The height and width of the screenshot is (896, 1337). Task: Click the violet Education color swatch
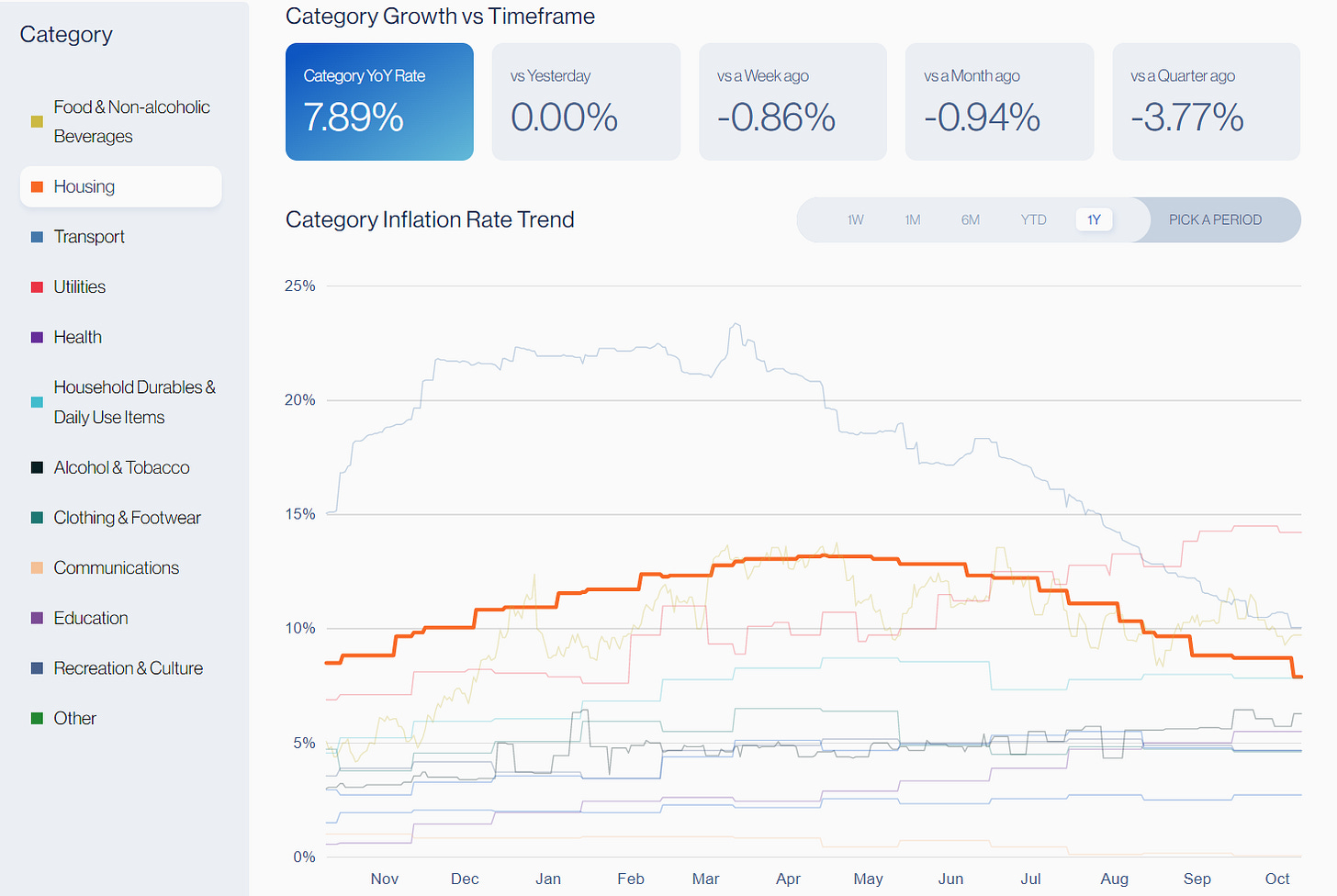pyautogui.click(x=37, y=619)
